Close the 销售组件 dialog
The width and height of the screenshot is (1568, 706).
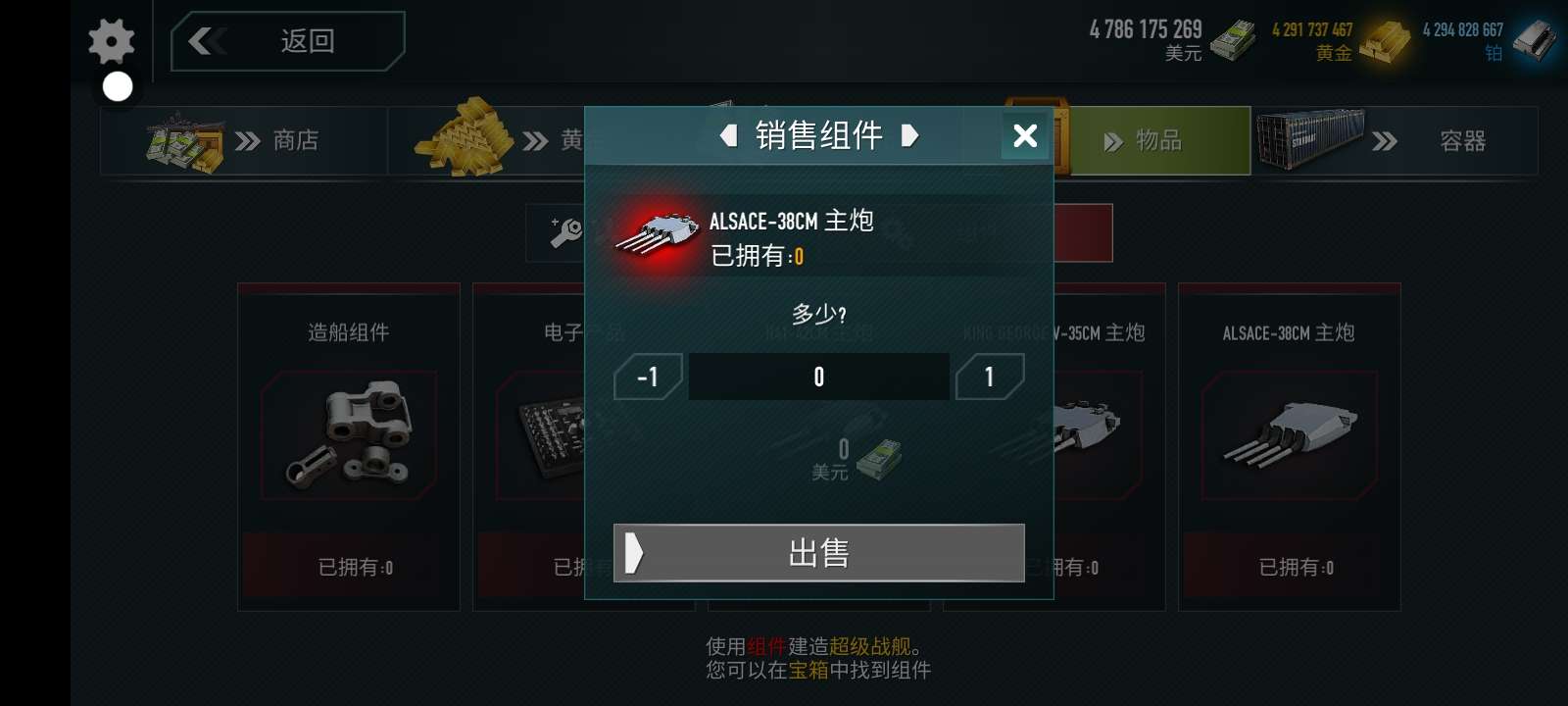[1025, 135]
